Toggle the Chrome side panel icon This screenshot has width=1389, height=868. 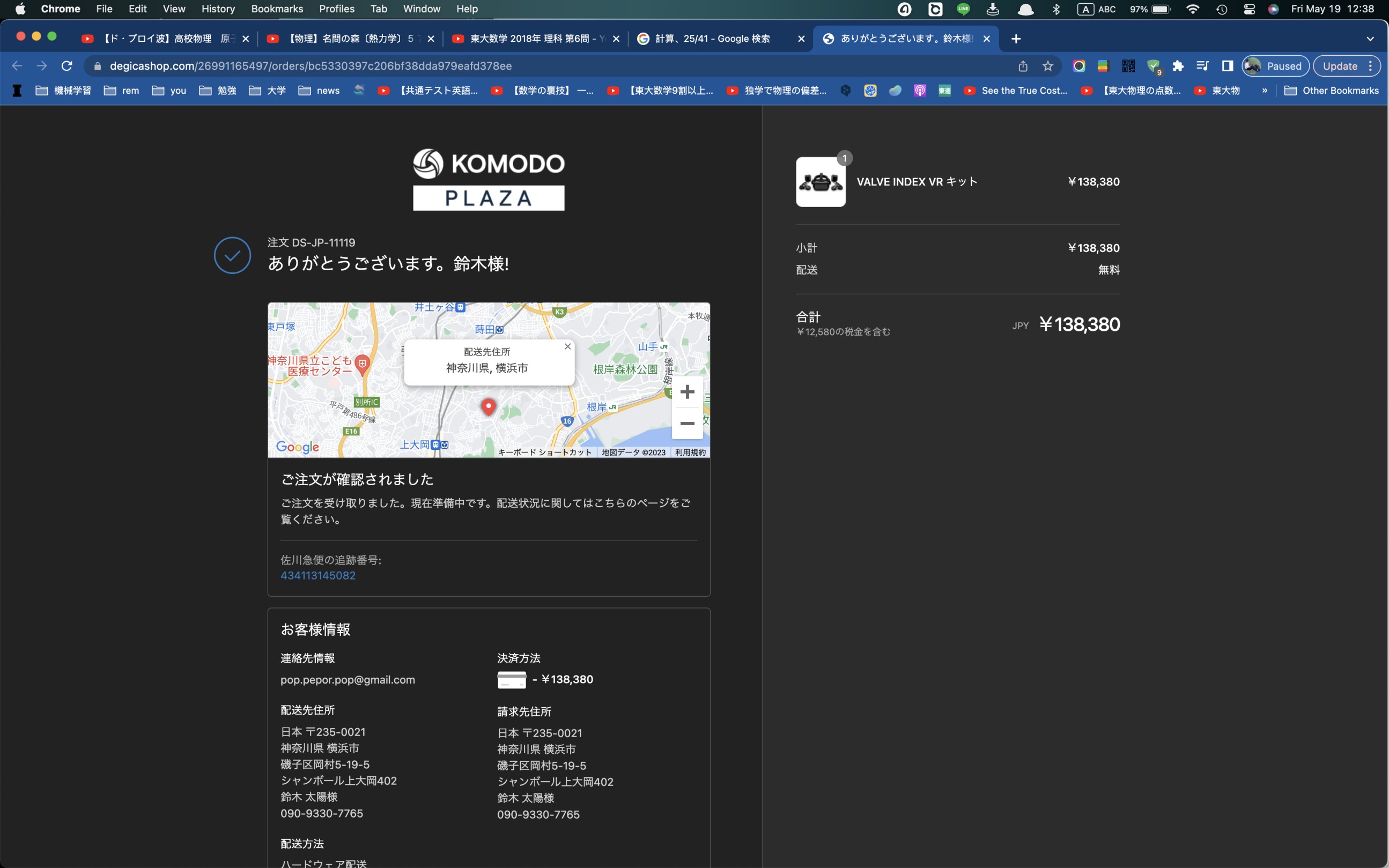click(x=1228, y=66)
